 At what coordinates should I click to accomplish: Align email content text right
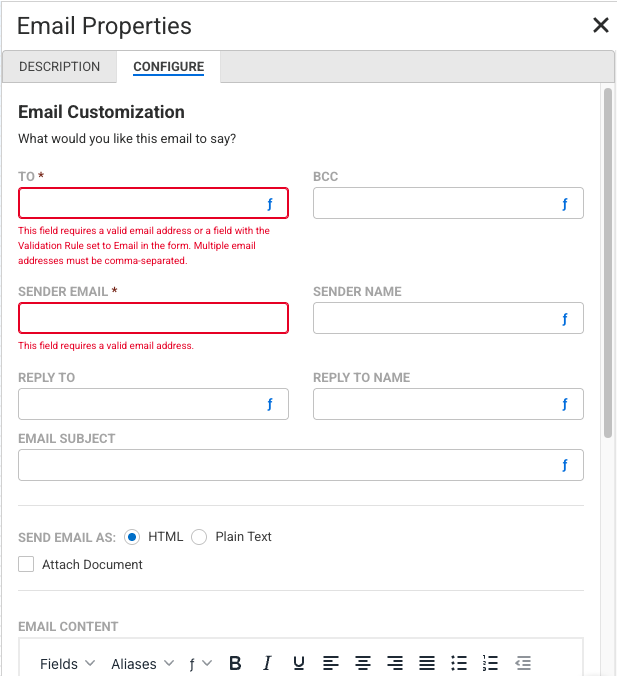tap(395, 663)
